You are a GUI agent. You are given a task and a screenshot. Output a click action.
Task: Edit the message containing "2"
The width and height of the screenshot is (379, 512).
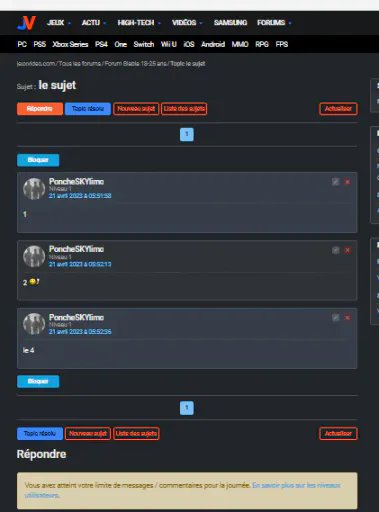pyautogui.click(x=336, y=250)
